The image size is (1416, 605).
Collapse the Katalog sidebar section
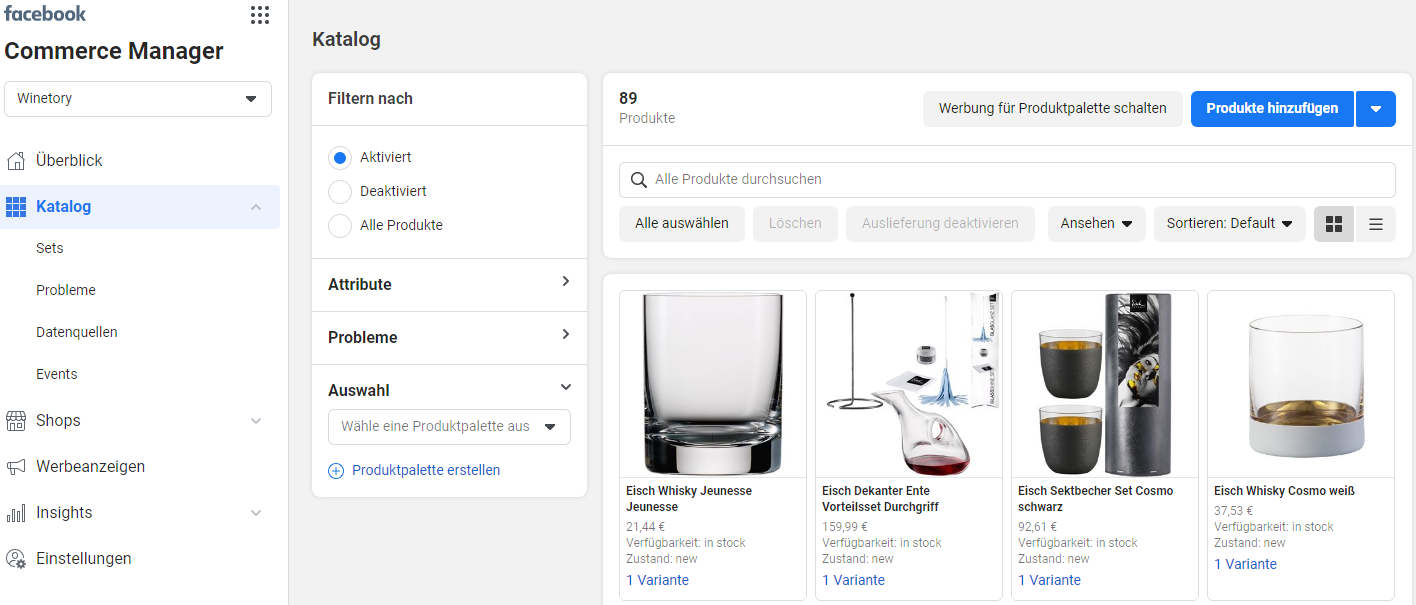(256, 207)
